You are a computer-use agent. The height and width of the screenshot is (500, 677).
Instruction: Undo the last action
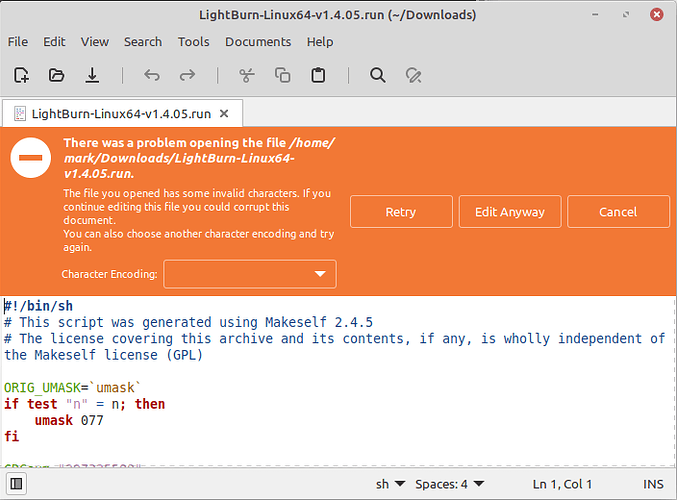point(152,75)
